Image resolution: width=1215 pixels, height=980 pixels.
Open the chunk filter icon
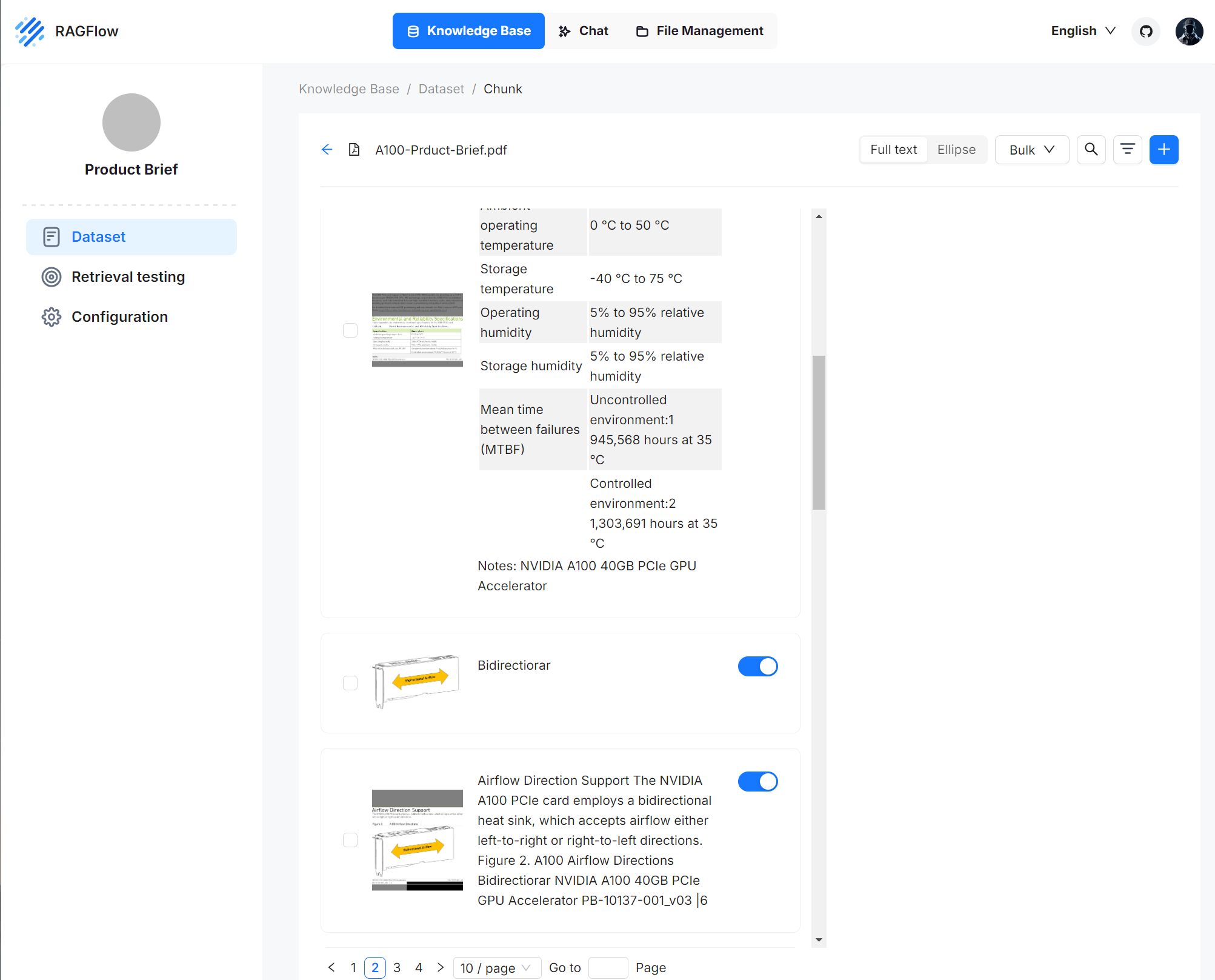1127,150
